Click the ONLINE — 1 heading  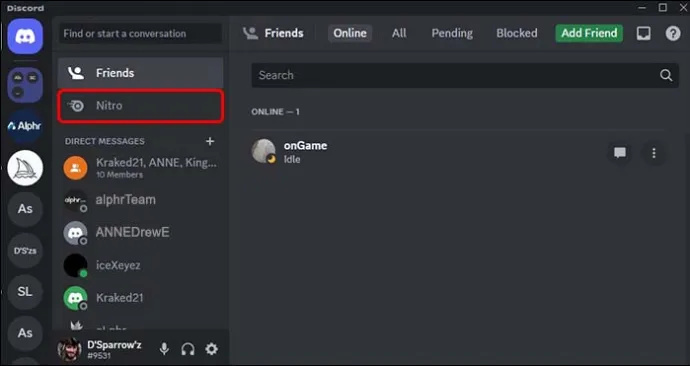coord(275,112)
